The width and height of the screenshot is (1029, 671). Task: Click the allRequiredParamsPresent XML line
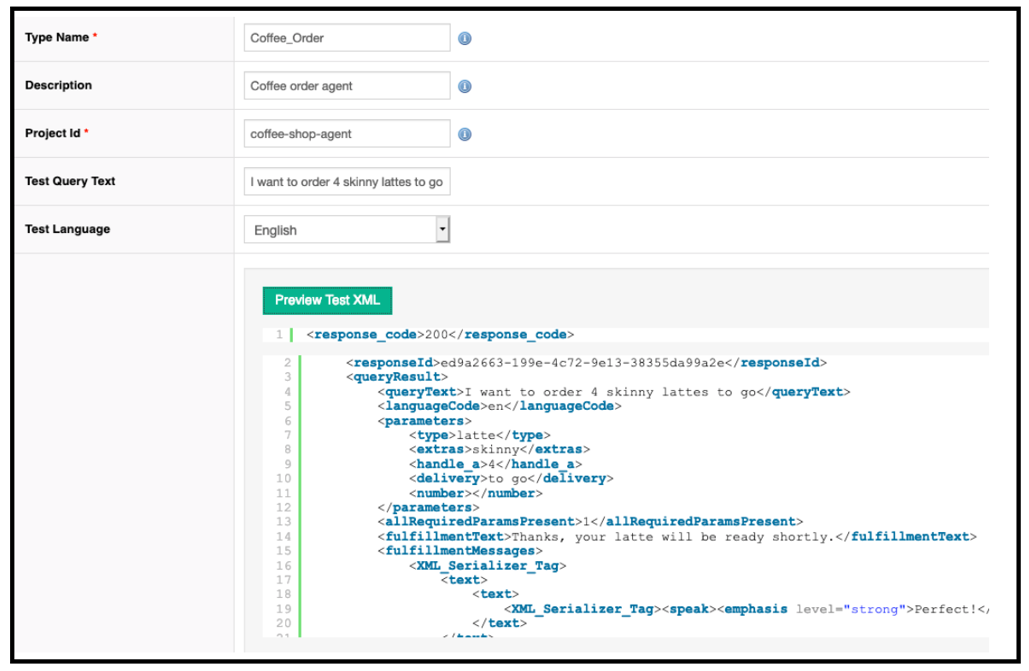coord(590,522)
